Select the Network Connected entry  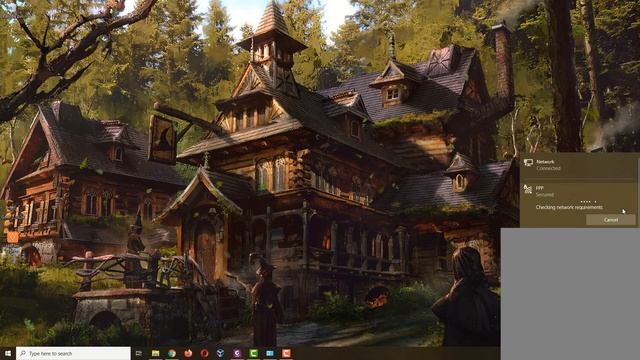[x=578, y=166]
